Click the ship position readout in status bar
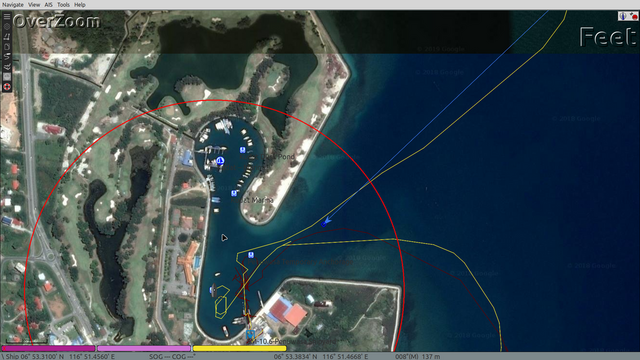This screenshot has width=640, height=360. click(x=59, y=356)
